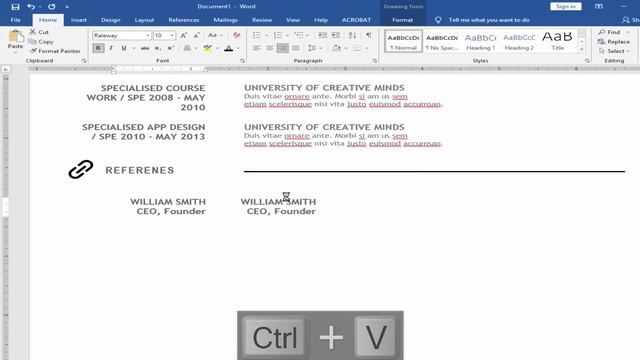Activate Format Painter
This screenshot has height=360, width=640.
[x=55, y=51]
